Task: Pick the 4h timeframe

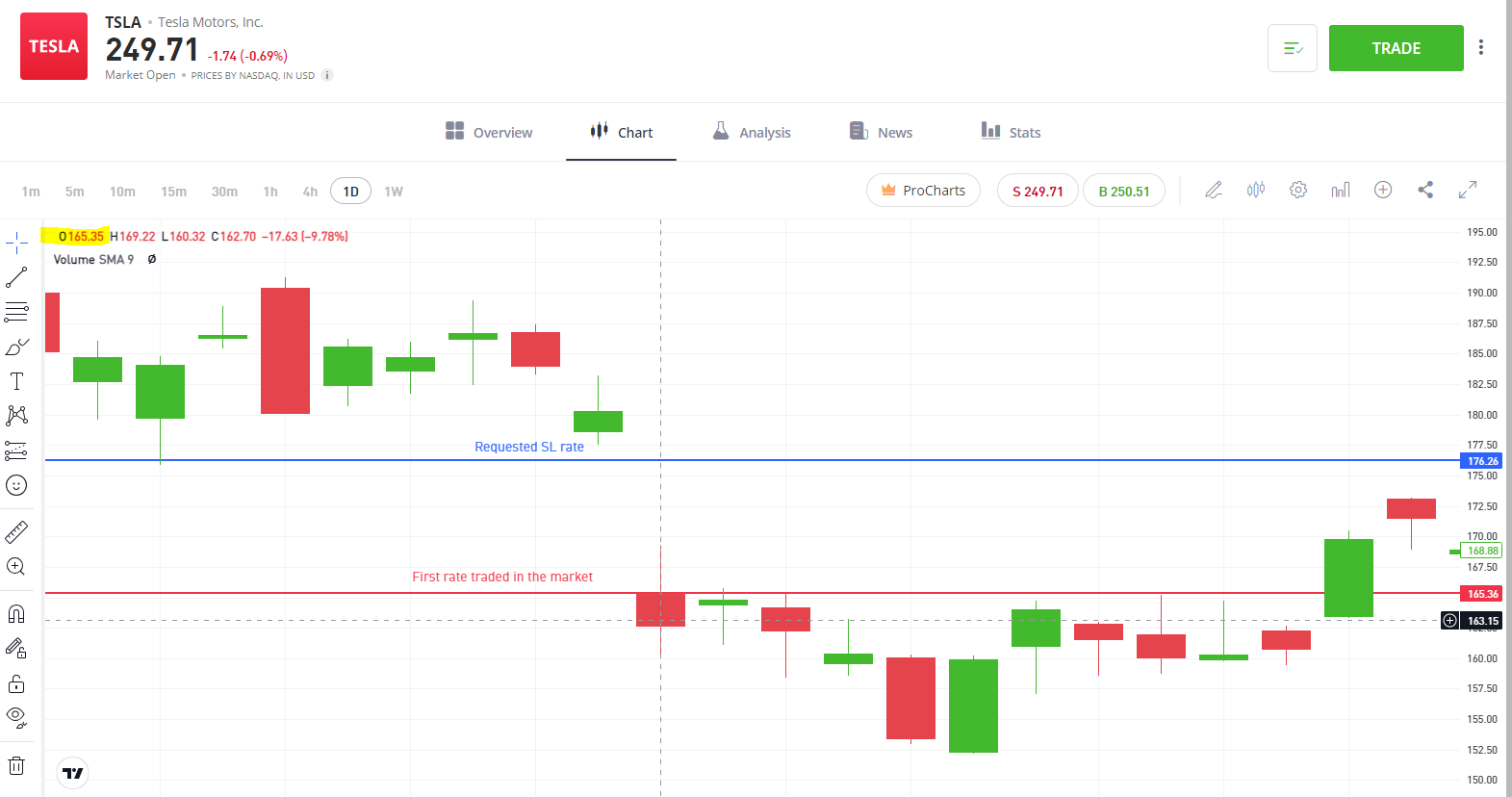Action: pos(310,192)
